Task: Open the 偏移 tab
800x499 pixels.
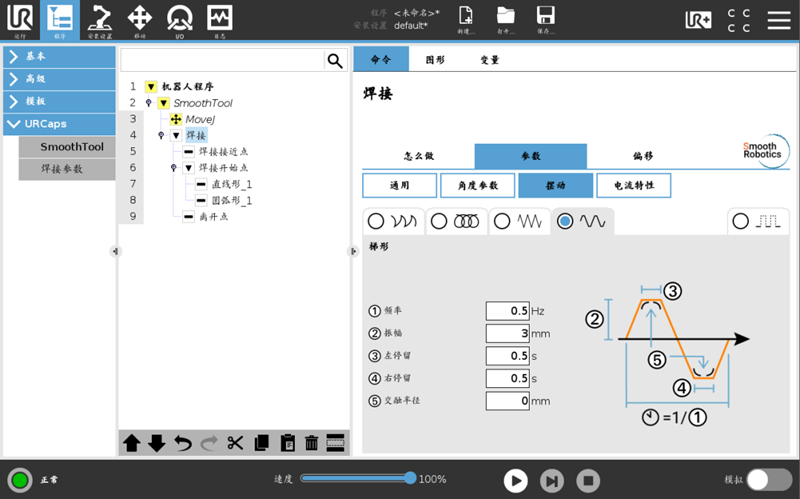Action: click(x=643, y=156)
